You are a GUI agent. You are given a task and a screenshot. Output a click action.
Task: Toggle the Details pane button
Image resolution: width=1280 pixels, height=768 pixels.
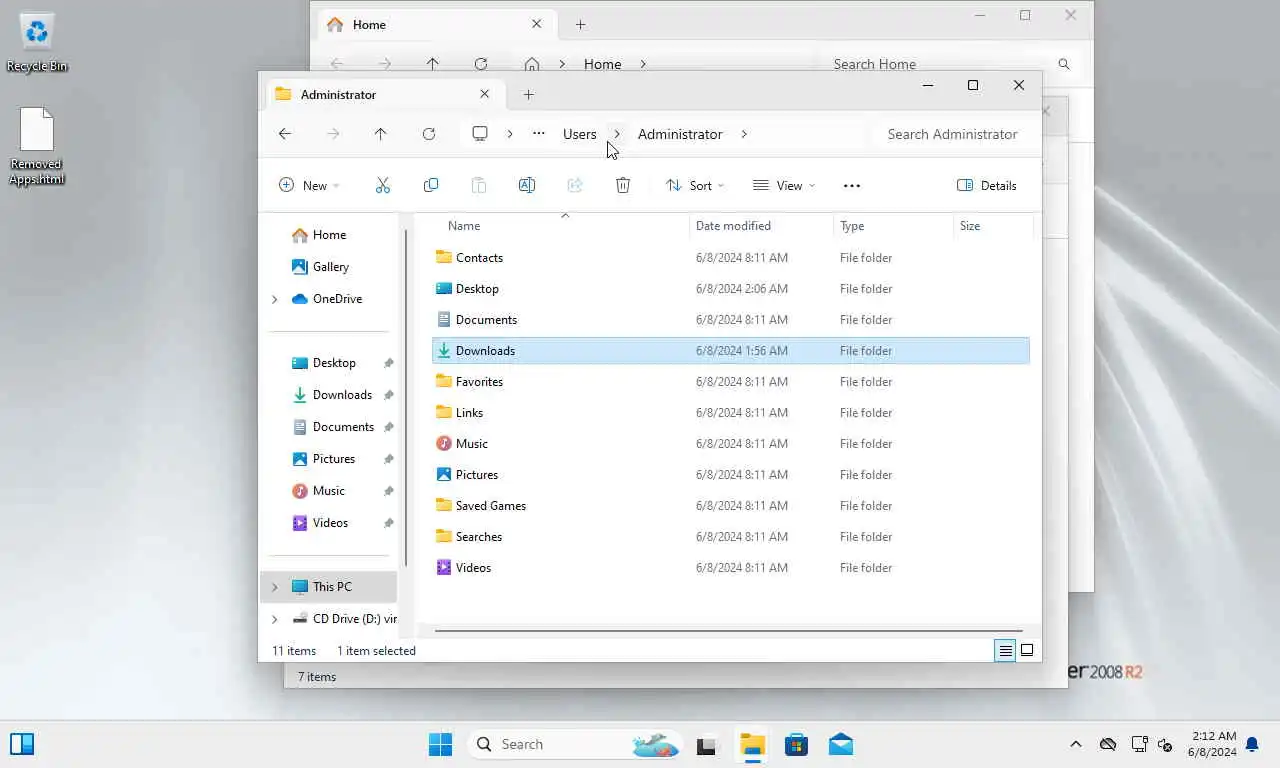[987, 185]
